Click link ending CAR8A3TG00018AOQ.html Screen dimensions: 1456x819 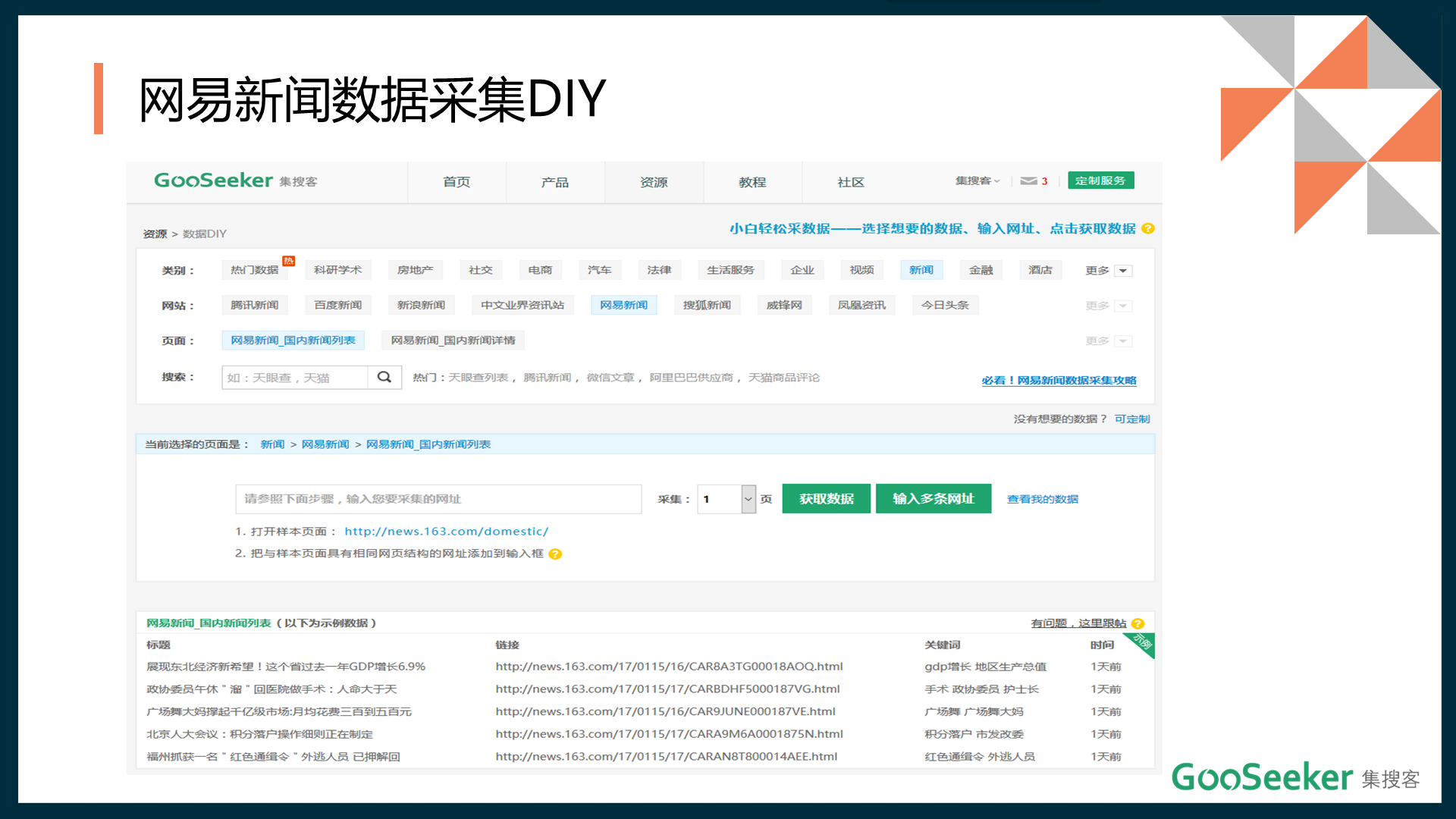(670, 667)
